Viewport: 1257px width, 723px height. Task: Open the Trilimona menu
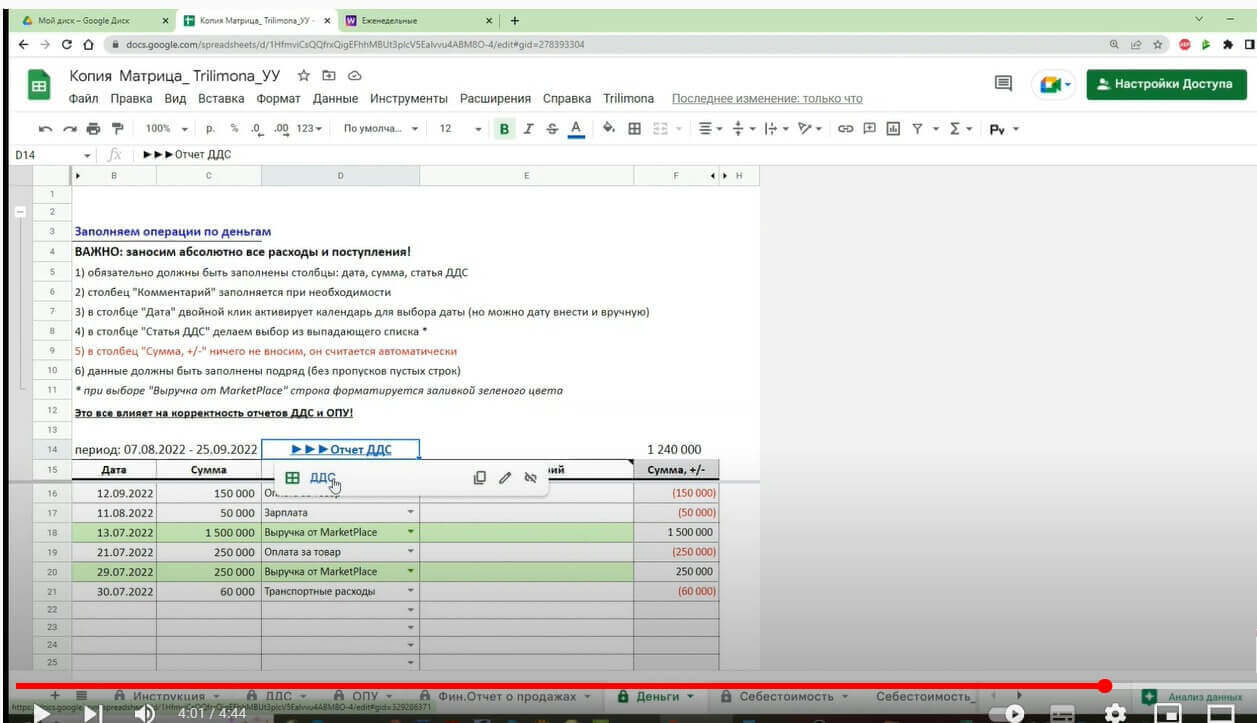point(628,99)
